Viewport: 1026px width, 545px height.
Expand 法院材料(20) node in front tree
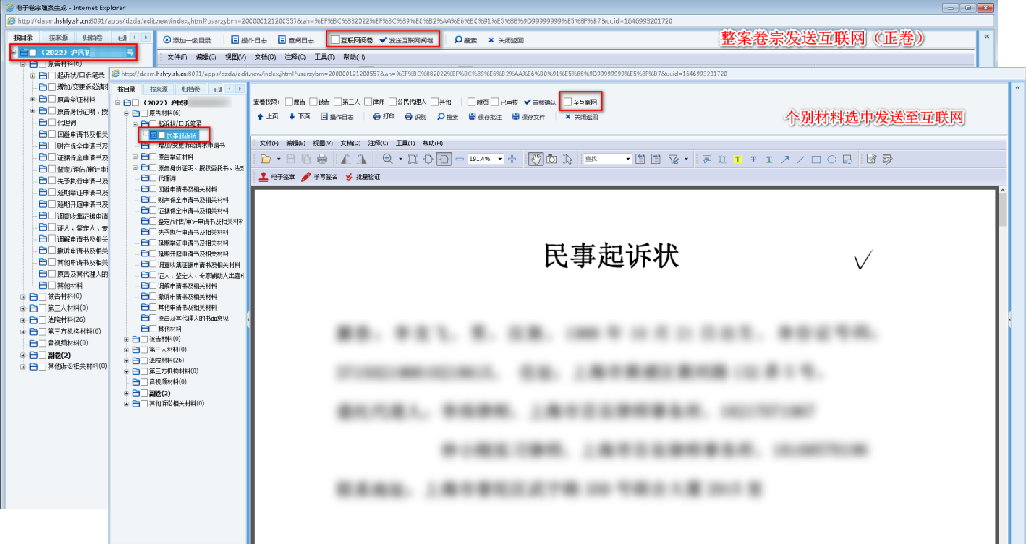(x=126, y=360)
